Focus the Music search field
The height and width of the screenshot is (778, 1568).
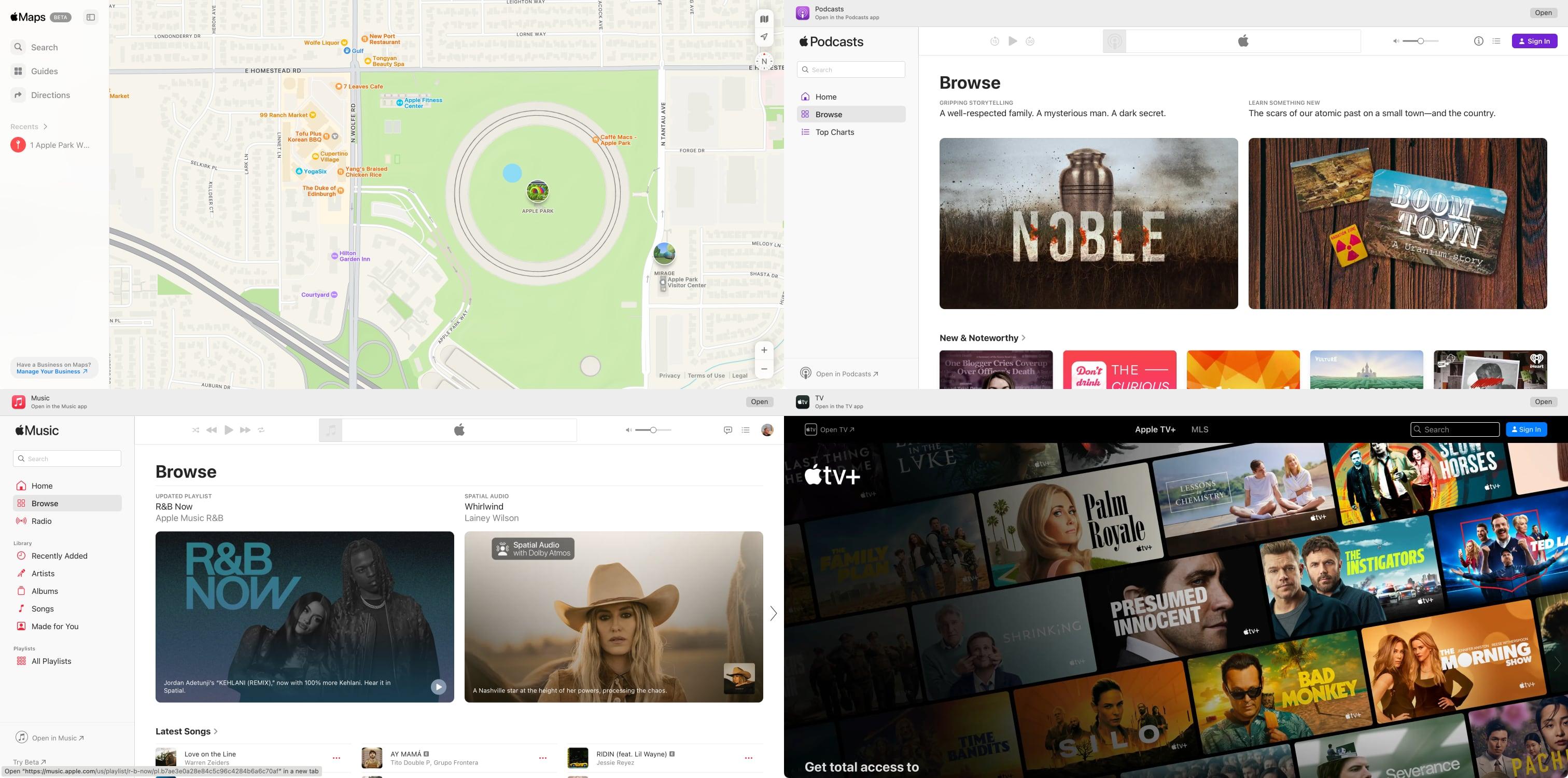pyautogui.click(x=67, y=459)
